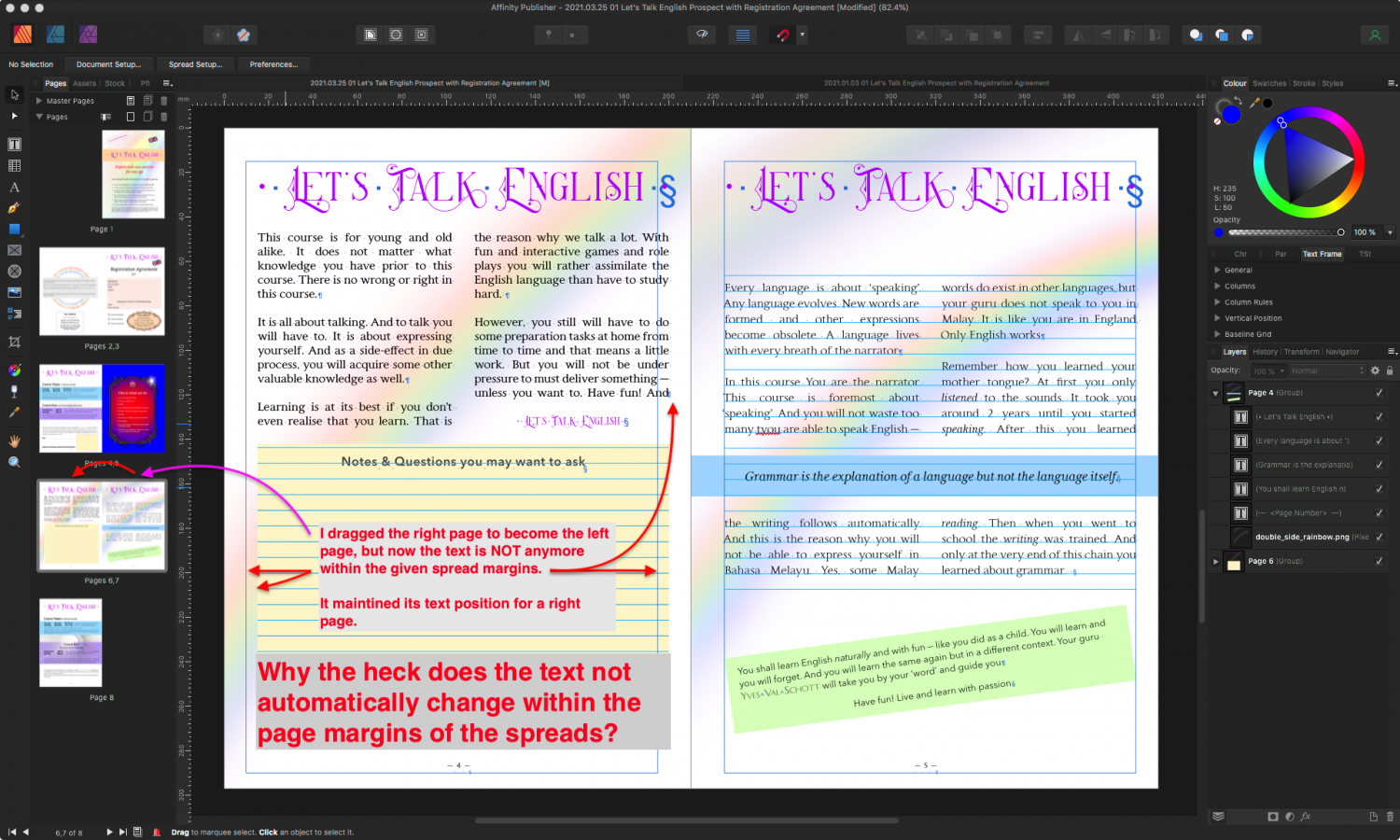Image resolution: width=1400 pixels, height=840 pixels.
Task: Toggle visibility of double_side_rainbow.png layer
Action: [x=1379, y=537]
